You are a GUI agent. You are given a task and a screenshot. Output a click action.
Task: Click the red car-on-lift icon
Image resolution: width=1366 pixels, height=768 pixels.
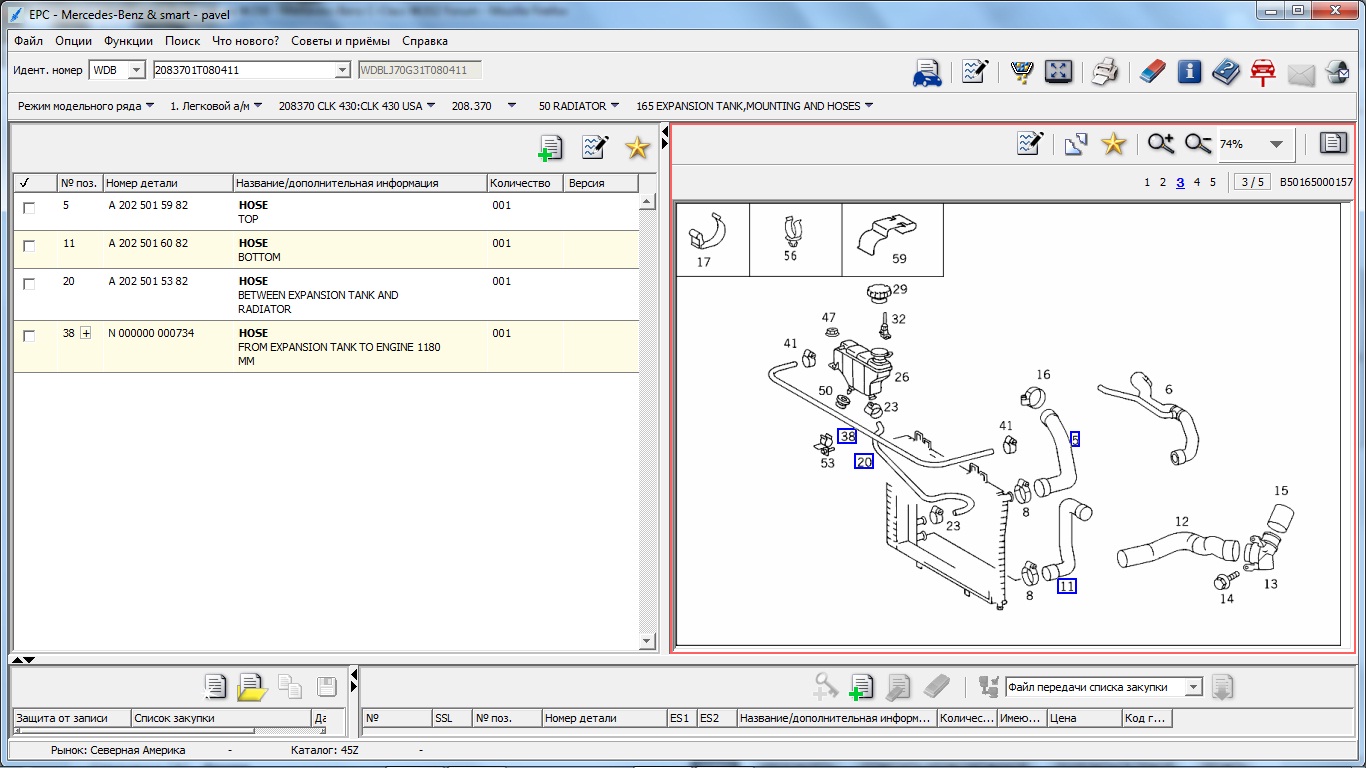click(x=1263, y=72)
